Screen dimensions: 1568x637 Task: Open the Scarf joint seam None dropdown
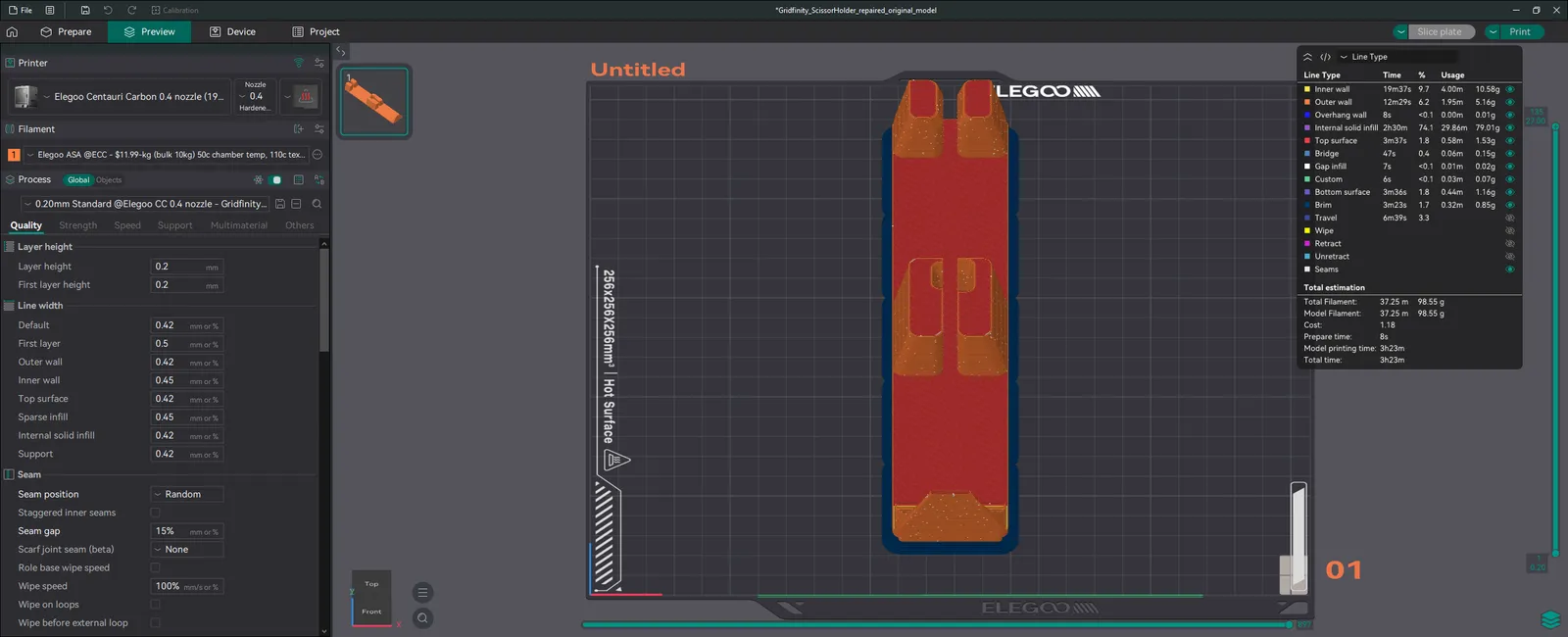pos(187,550)
